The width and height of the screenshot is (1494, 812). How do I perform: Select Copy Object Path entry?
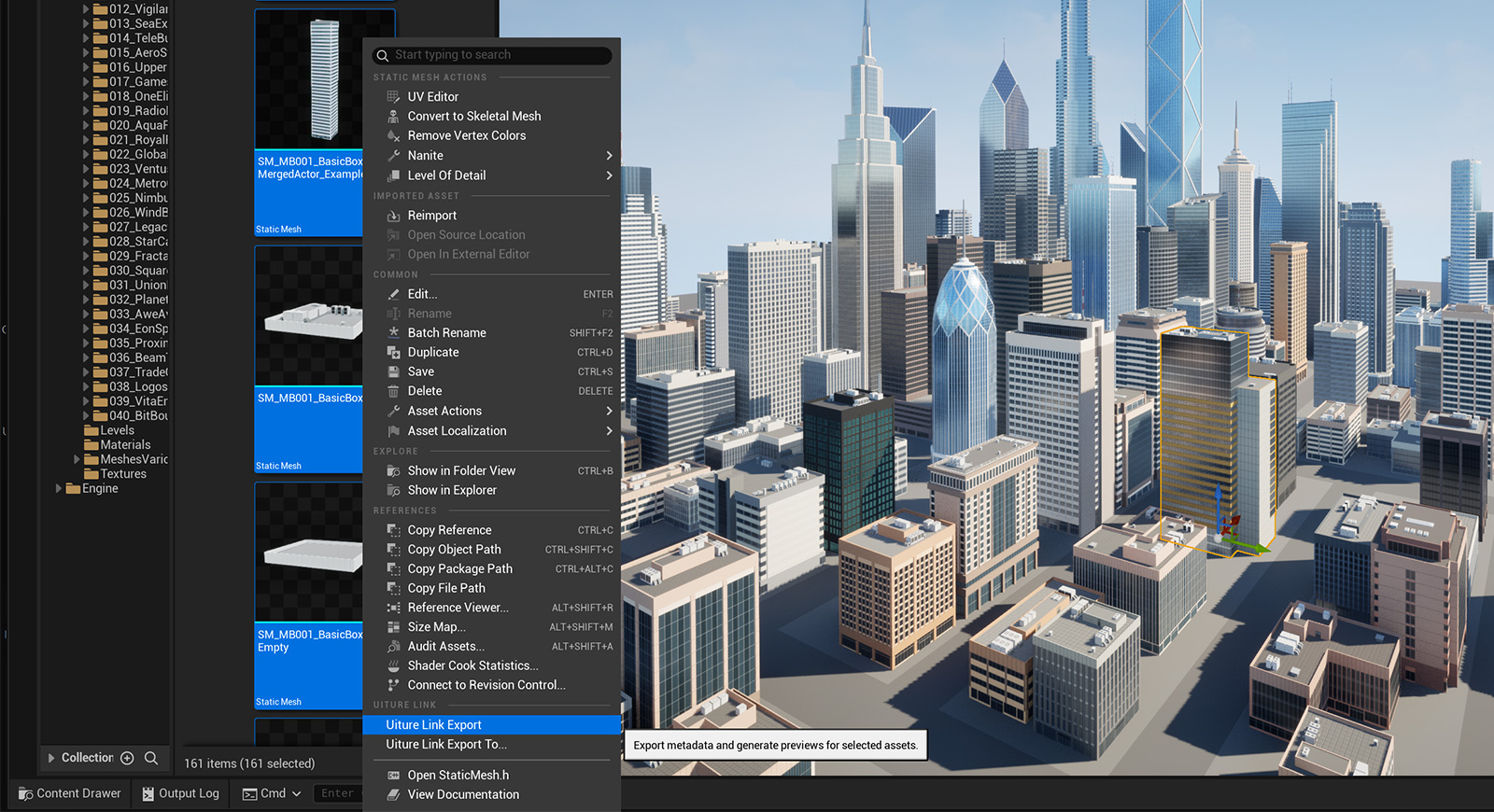pos(491,550)
